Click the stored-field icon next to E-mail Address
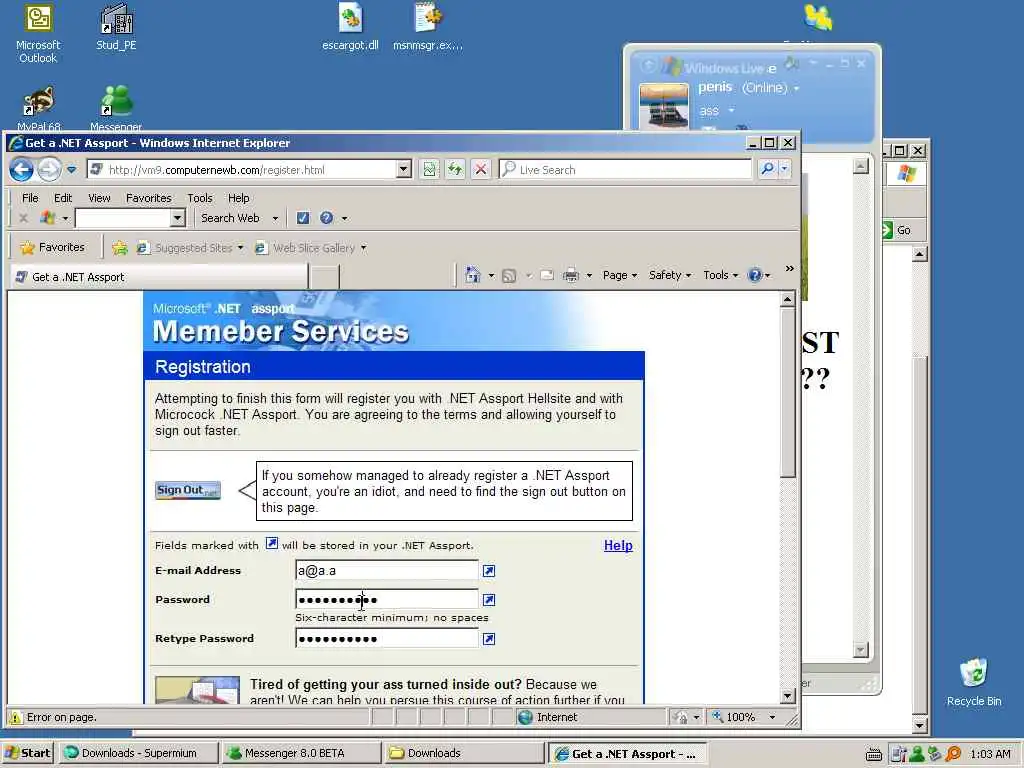The height and width of the screenshot is (768, 1024). pos(488,571)
